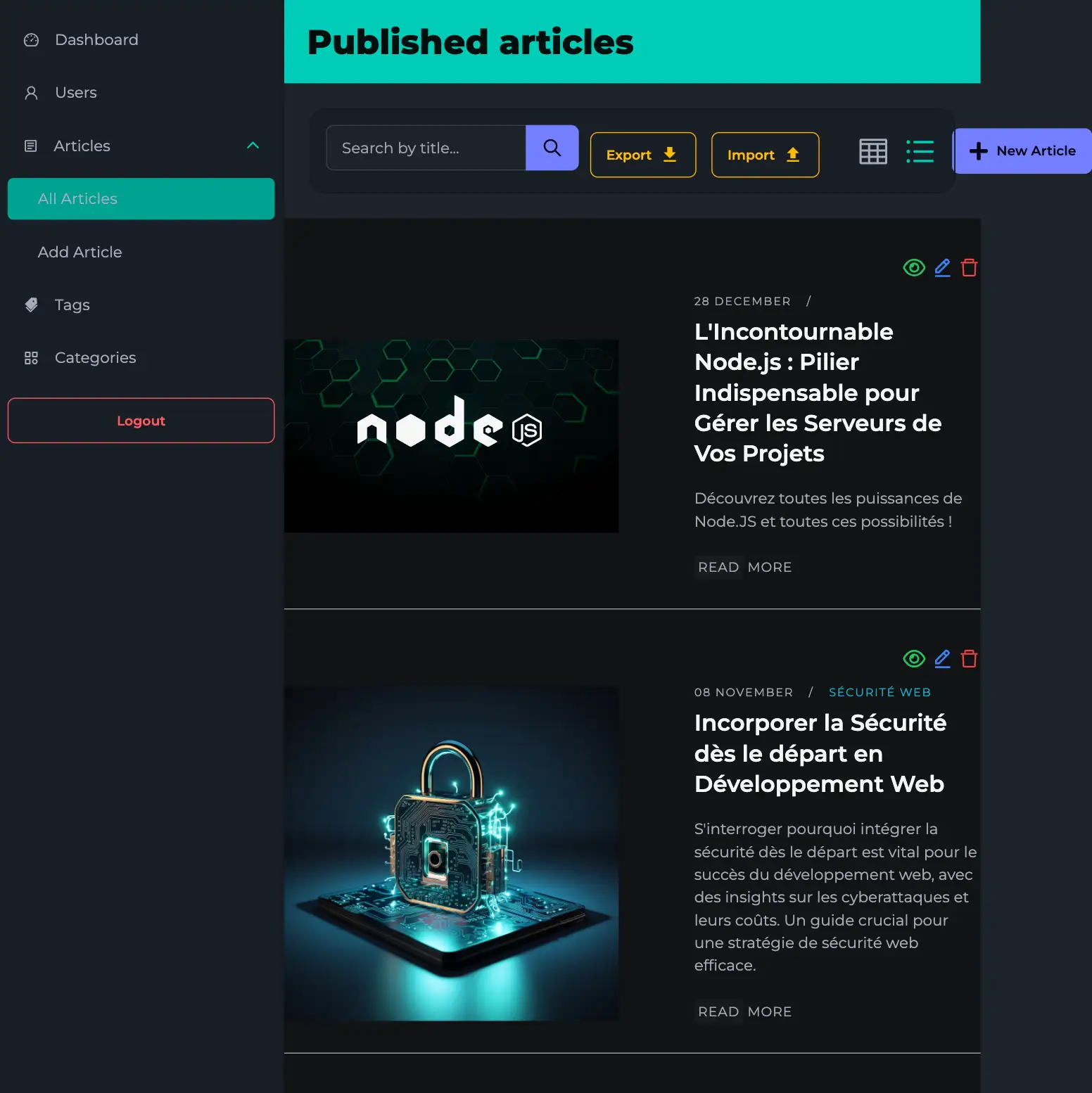Viewport: 1092px width, 1093px height.
Task: Delete the Sécurité Web article trash icon
Action: (x=969, y=658)
